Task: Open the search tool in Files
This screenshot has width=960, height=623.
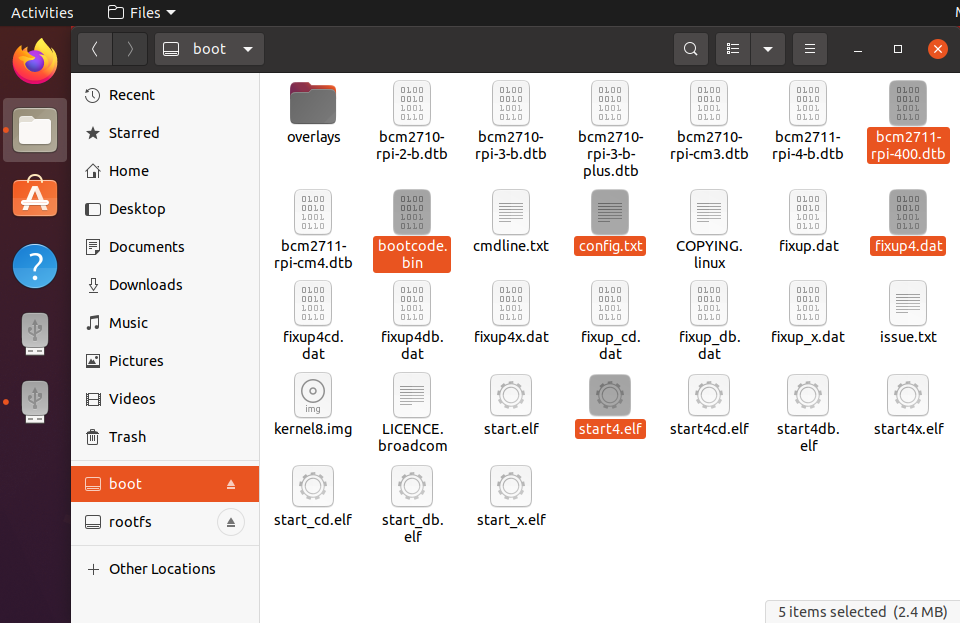Action: tap(691, 49)
